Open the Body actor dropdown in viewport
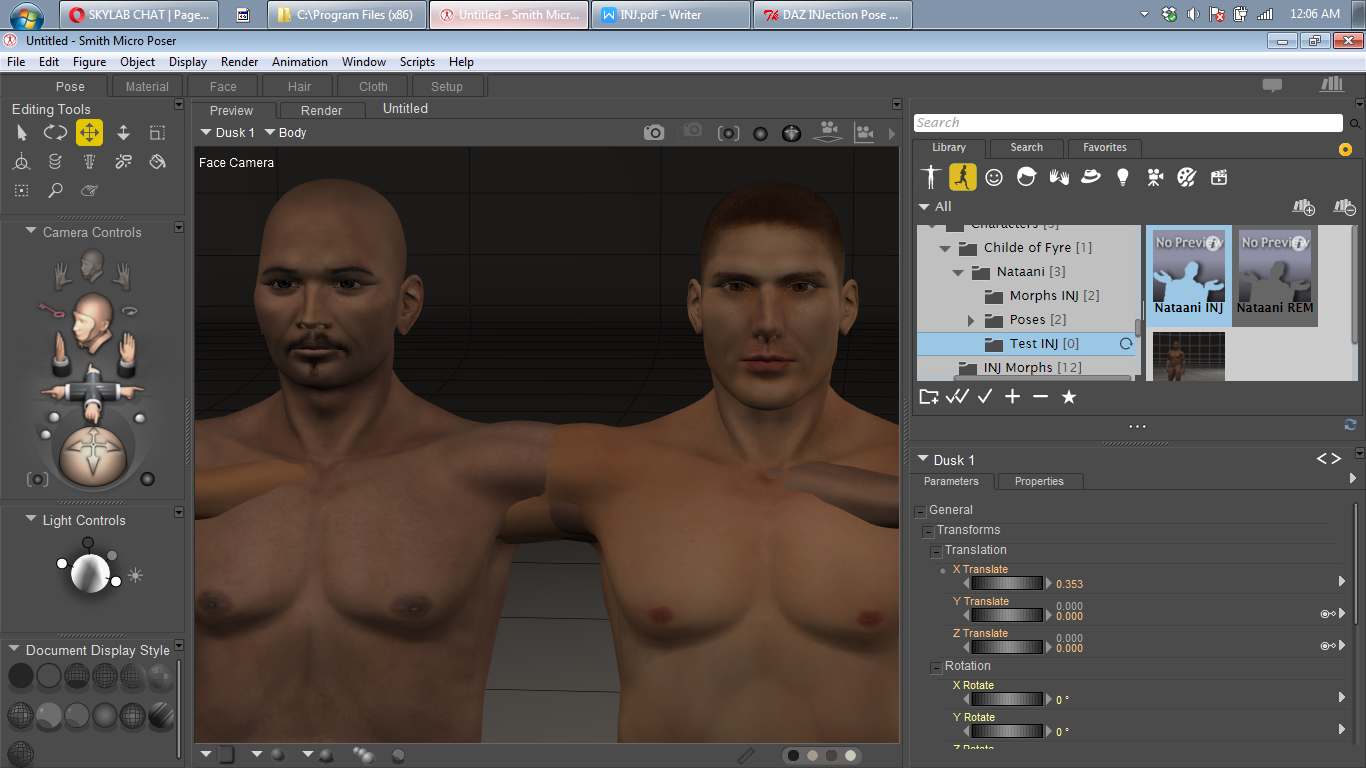The width and height of the screenshot is (1366, 768). pyautogui.click(x=285, y=132)
